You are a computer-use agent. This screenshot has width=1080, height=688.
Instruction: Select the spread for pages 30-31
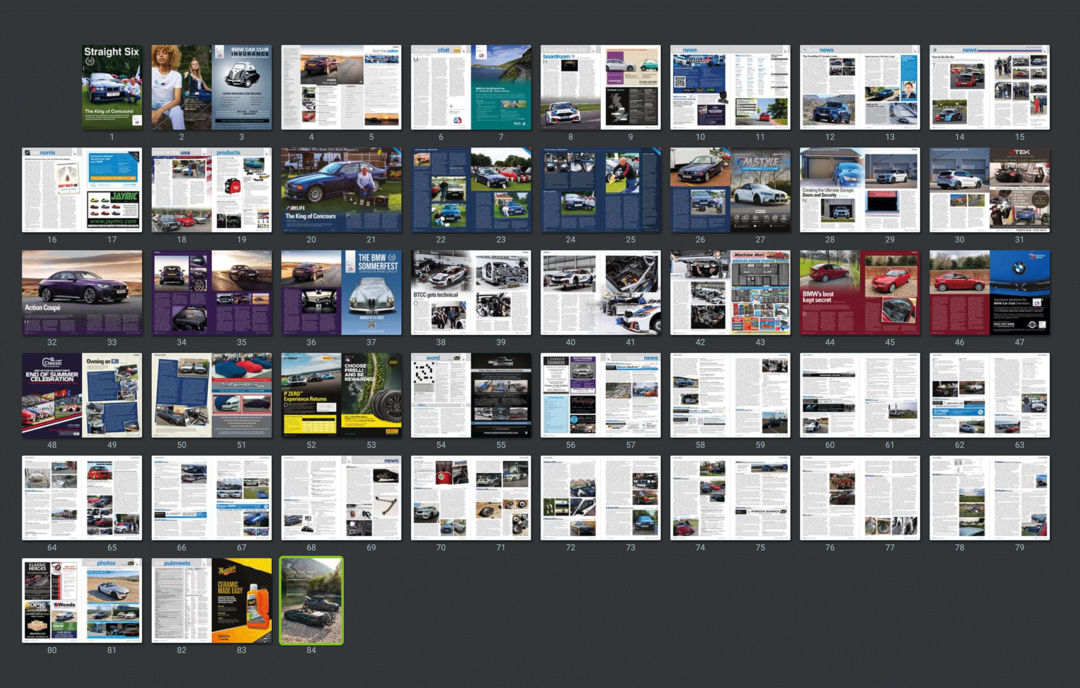(x=990, y=190)
